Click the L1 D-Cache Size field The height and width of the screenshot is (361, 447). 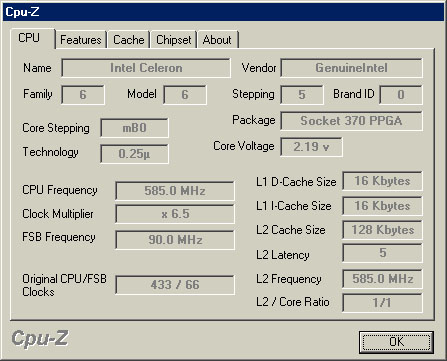tap(382, 181)
